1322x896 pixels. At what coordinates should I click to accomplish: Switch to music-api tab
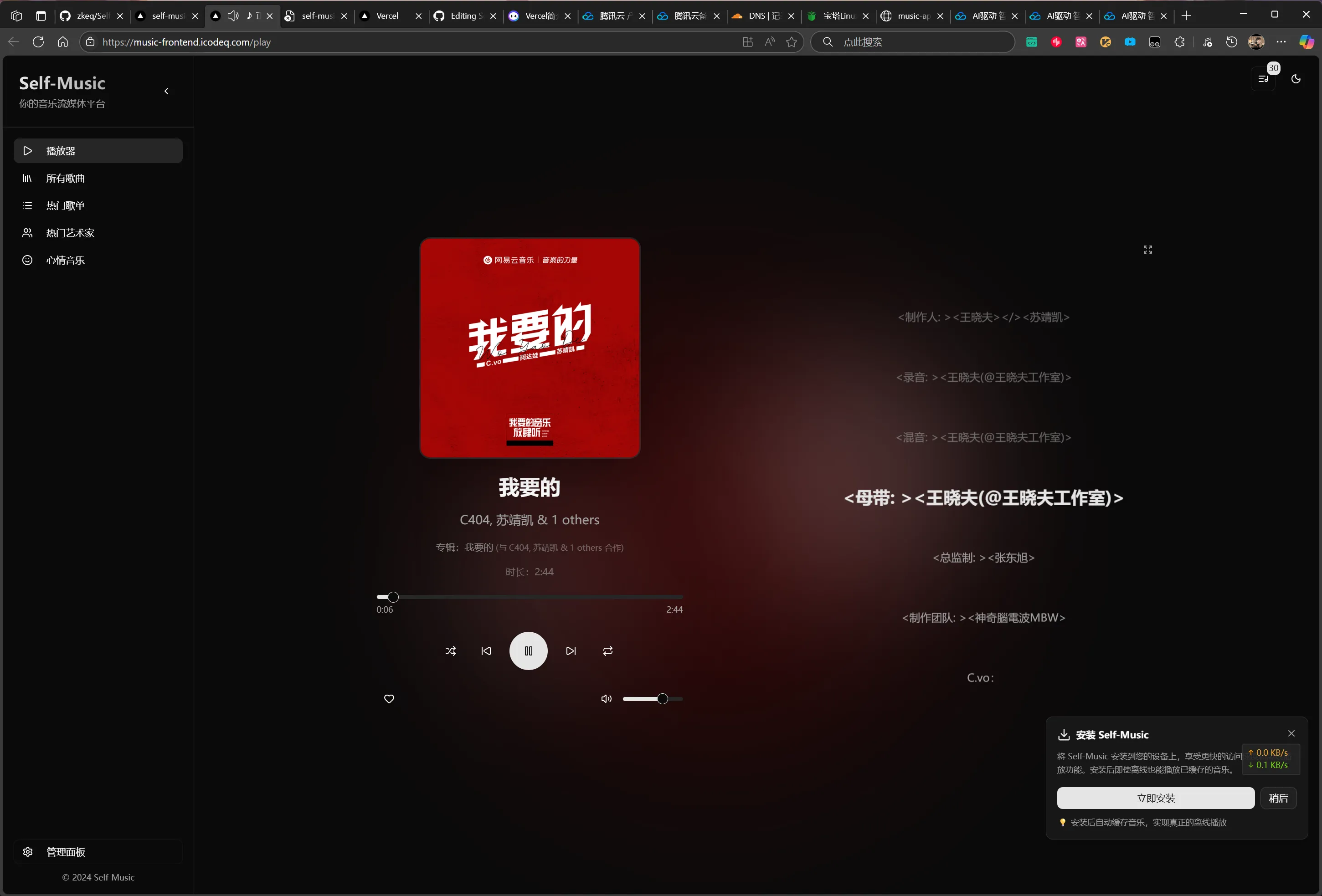point(913,16)
